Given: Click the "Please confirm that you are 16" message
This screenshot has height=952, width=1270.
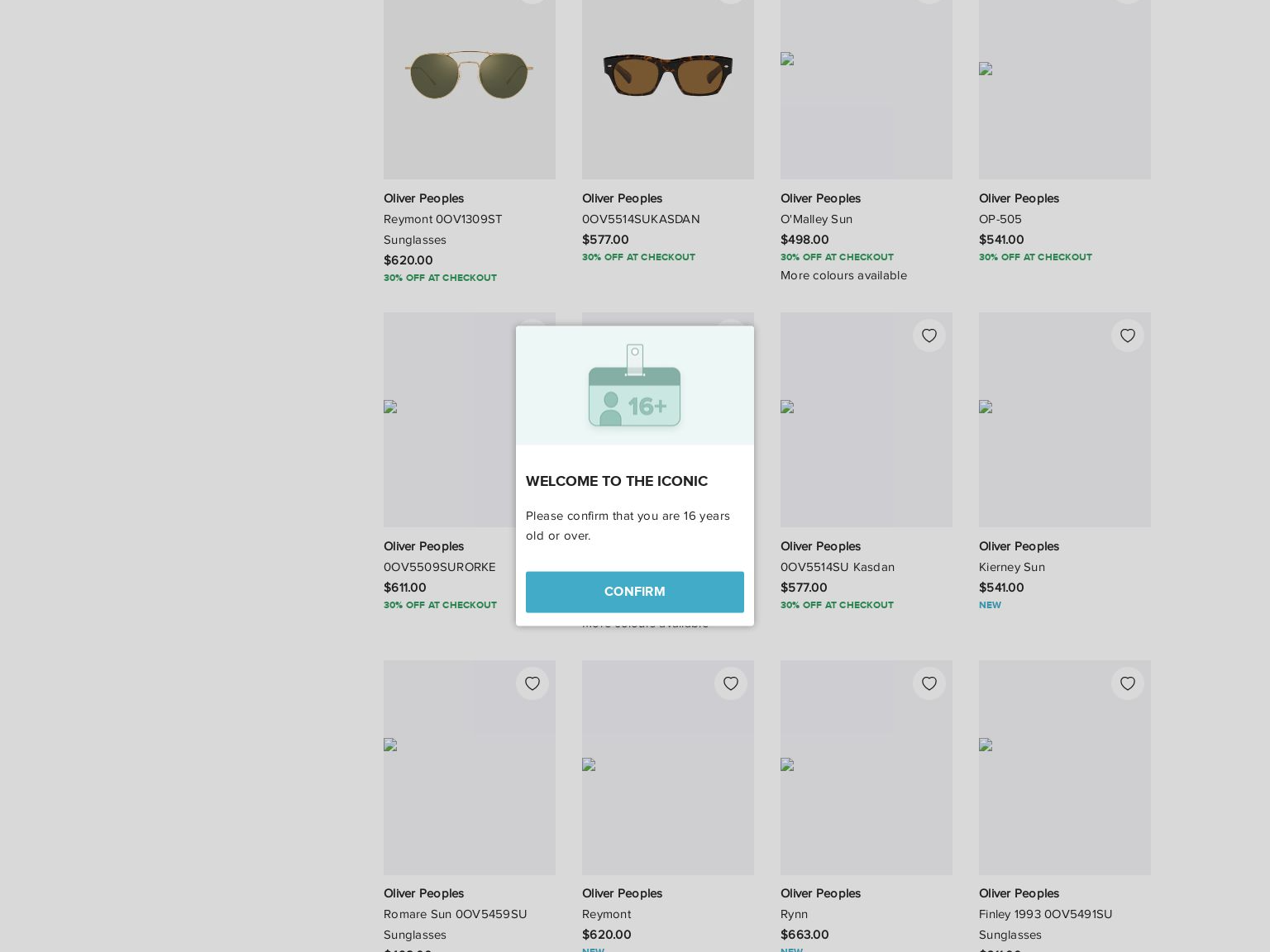Looking at the screenshot, I should (628, 526).
